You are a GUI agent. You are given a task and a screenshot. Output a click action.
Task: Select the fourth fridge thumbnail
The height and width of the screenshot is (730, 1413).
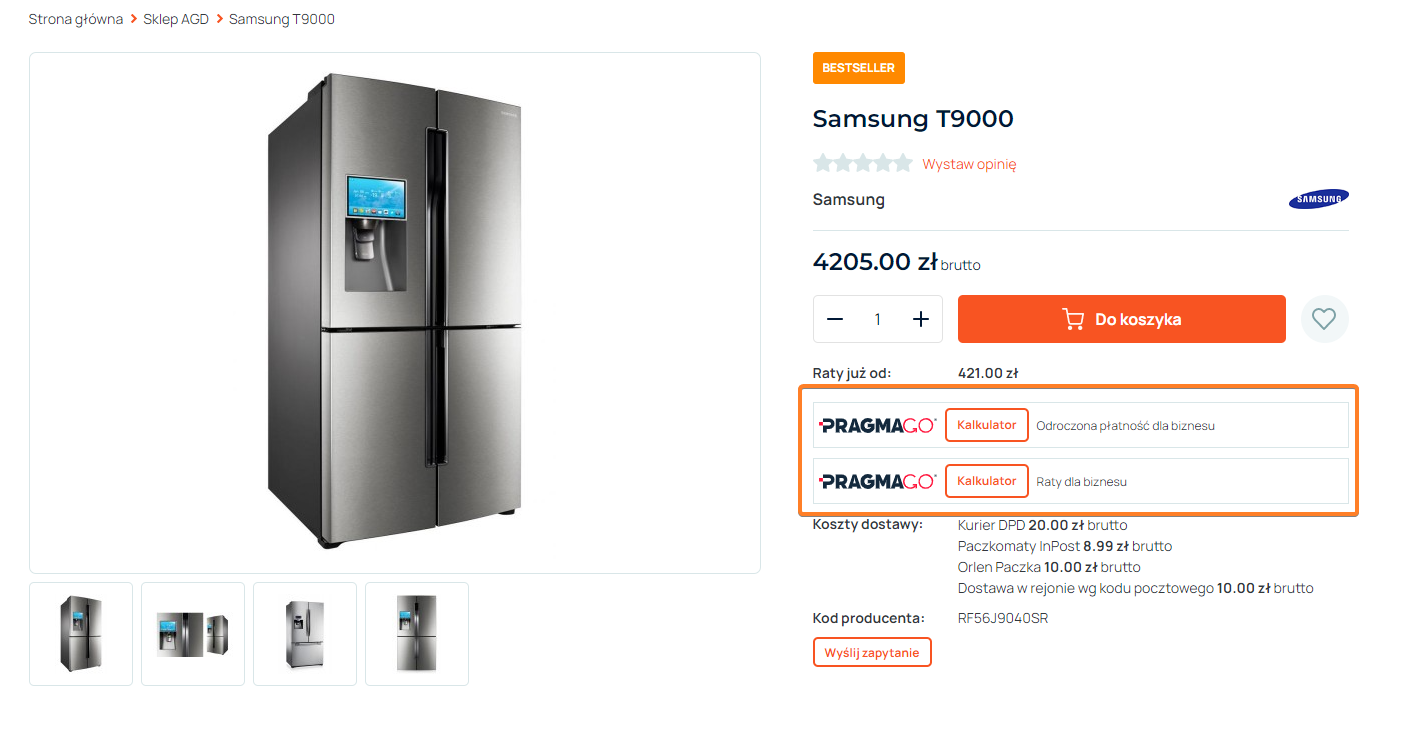(417, 634)
